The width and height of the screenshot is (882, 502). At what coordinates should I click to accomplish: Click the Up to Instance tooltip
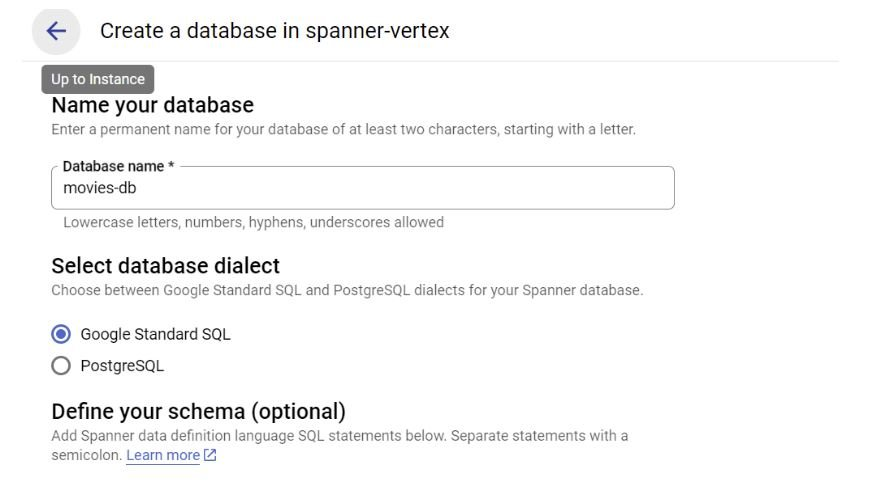98,79
